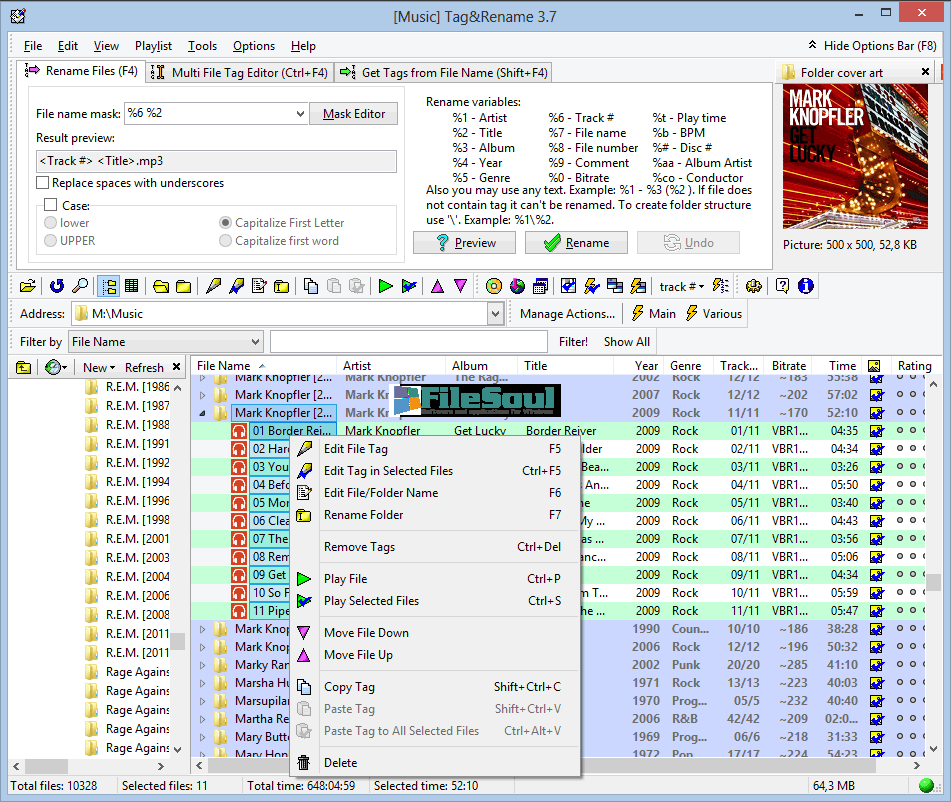Click the magnifier search icon in toolbar
This screenshot has height=802, width=951.
click(80, 286)
